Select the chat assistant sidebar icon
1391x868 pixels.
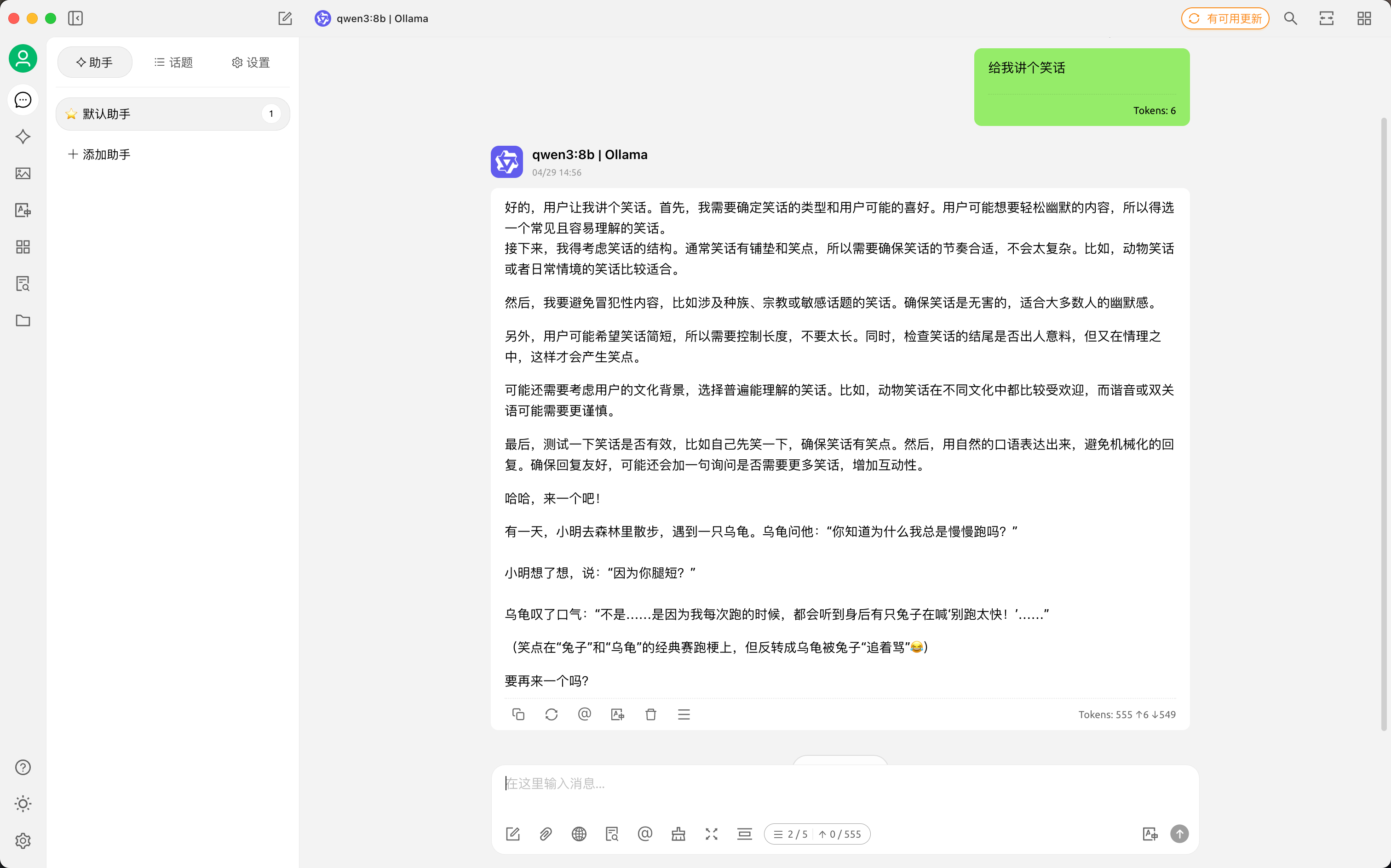[x=23, y=100]
